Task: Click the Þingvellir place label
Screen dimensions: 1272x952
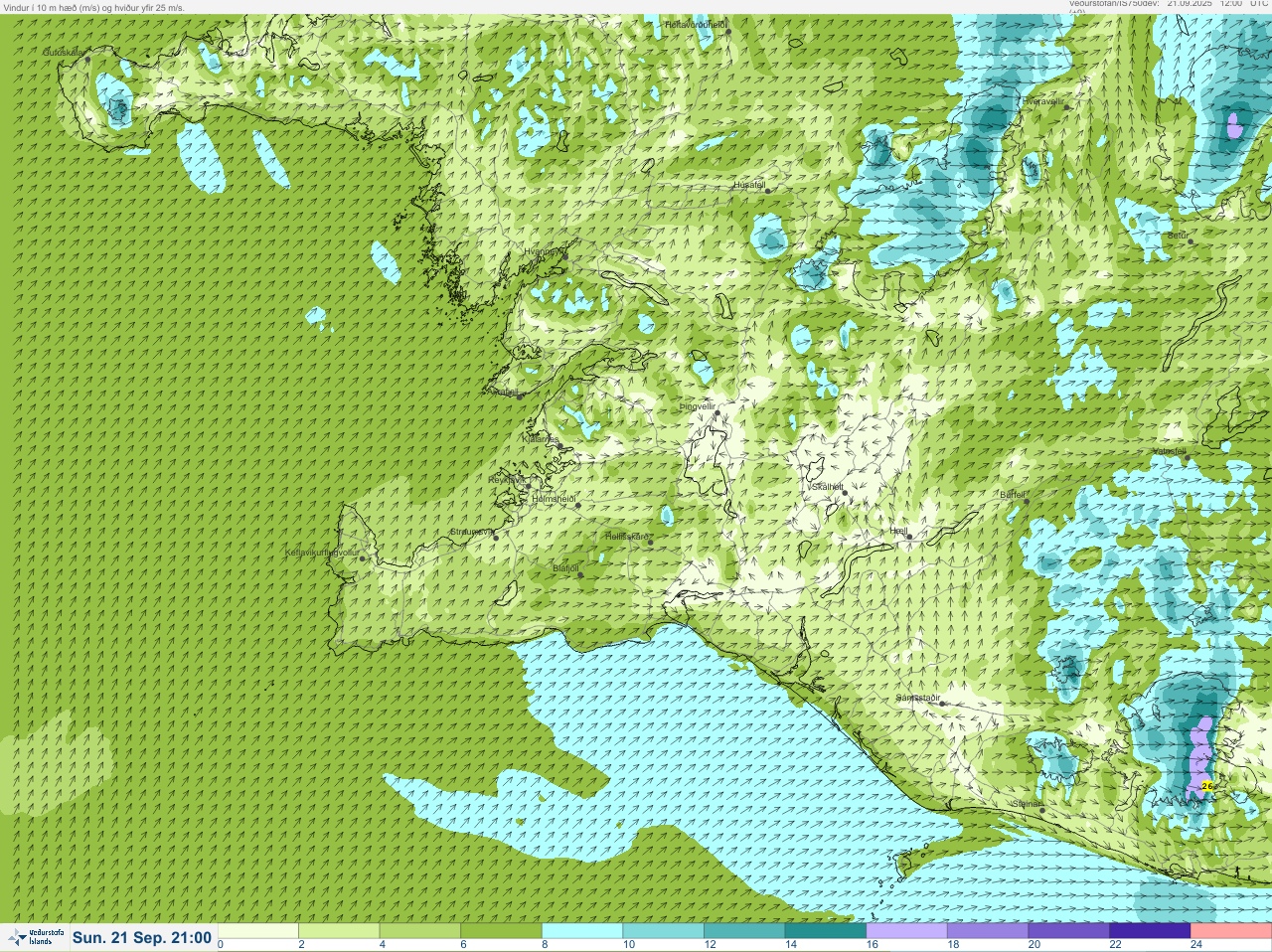Action: [x=697, y=406]
